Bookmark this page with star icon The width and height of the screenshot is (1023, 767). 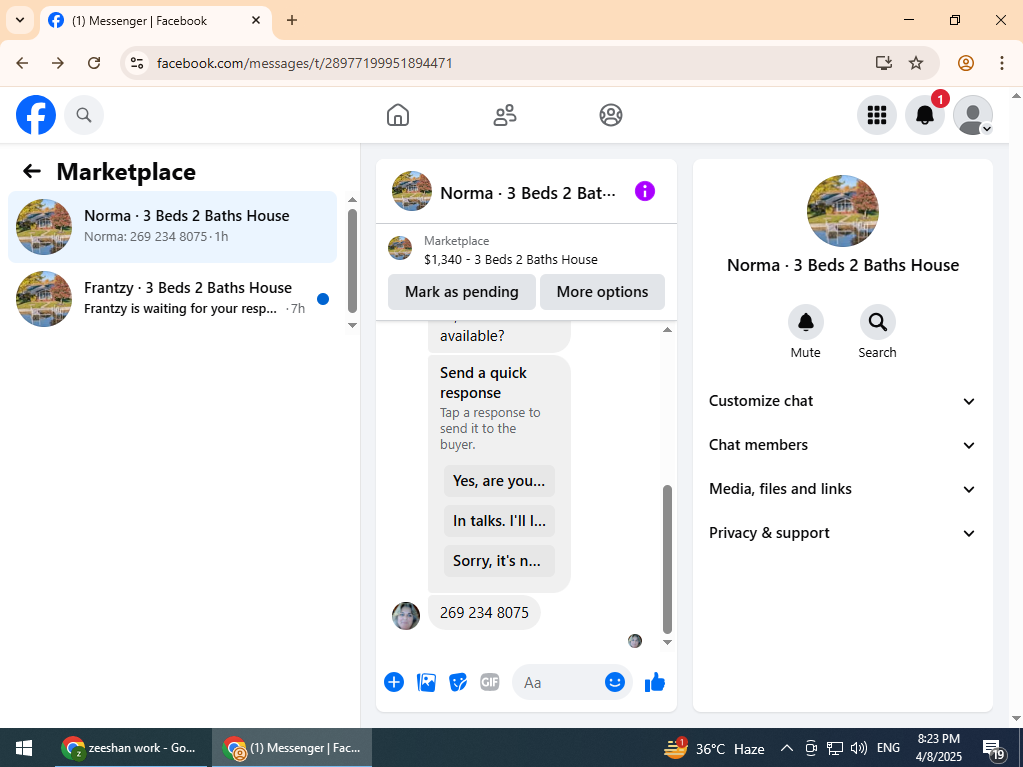pos(916,63)
